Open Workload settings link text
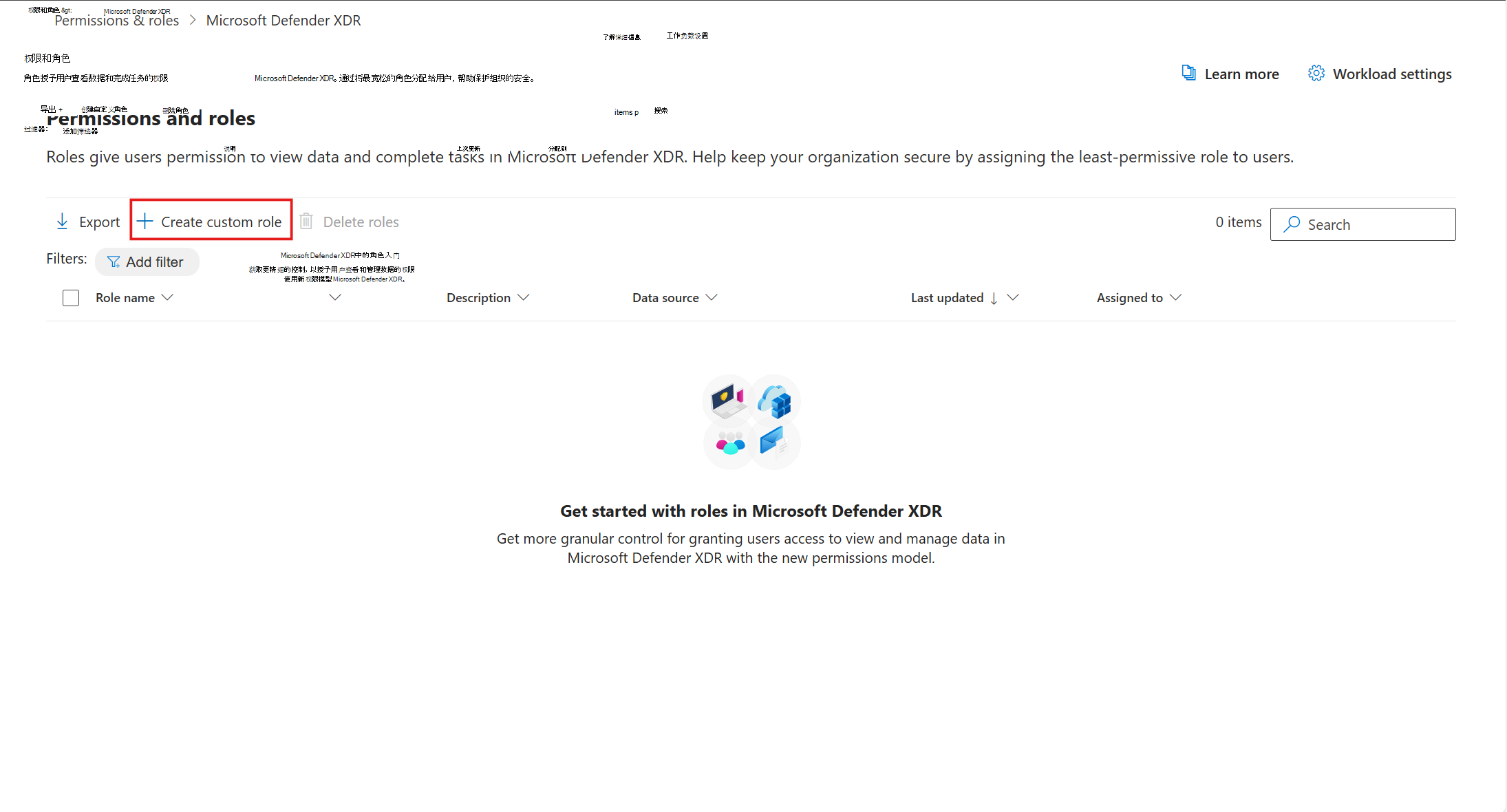The height and width of the screenshot is (812, 1507). [1392, 74]
